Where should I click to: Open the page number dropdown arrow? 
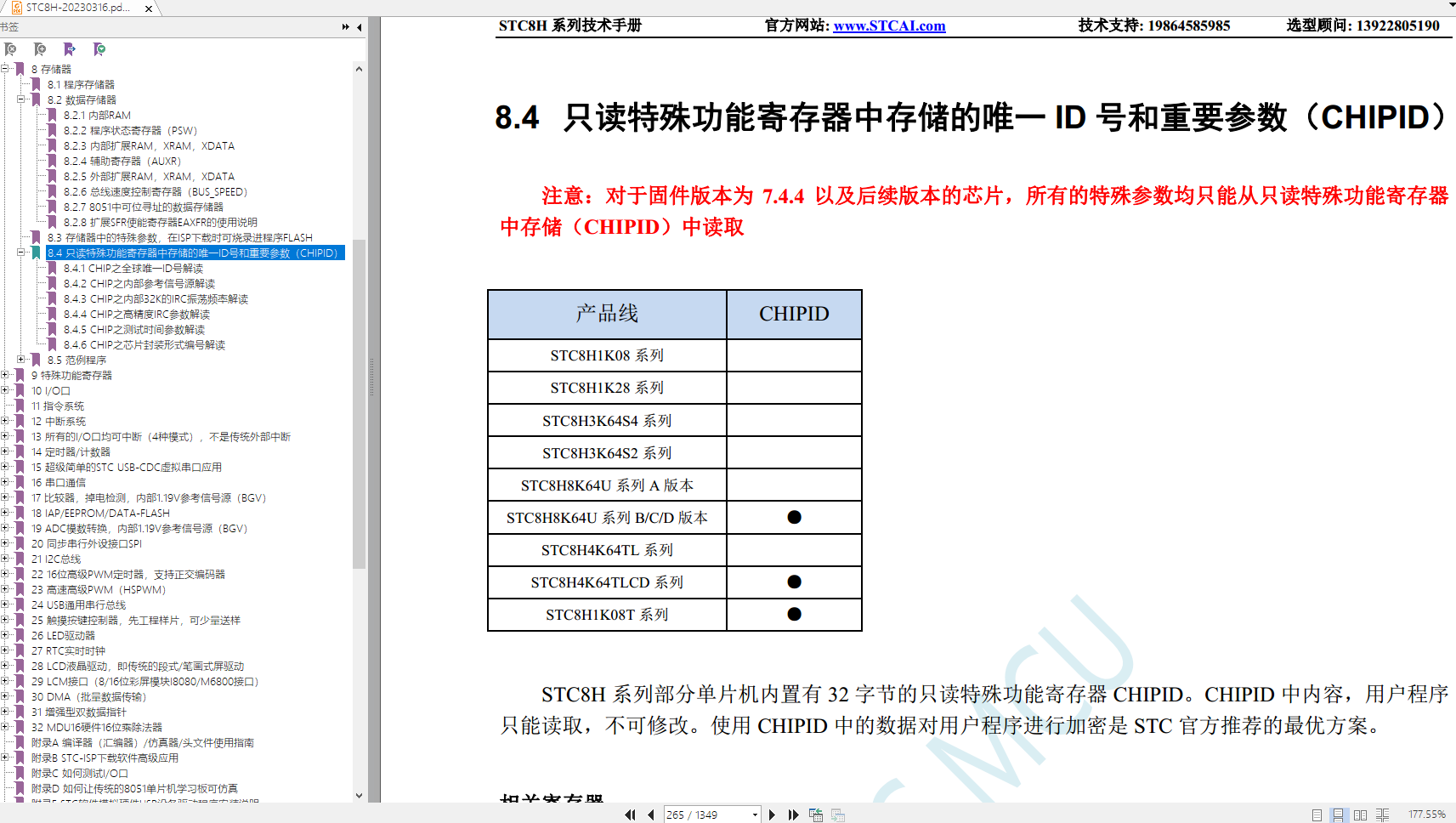point(755,814)
